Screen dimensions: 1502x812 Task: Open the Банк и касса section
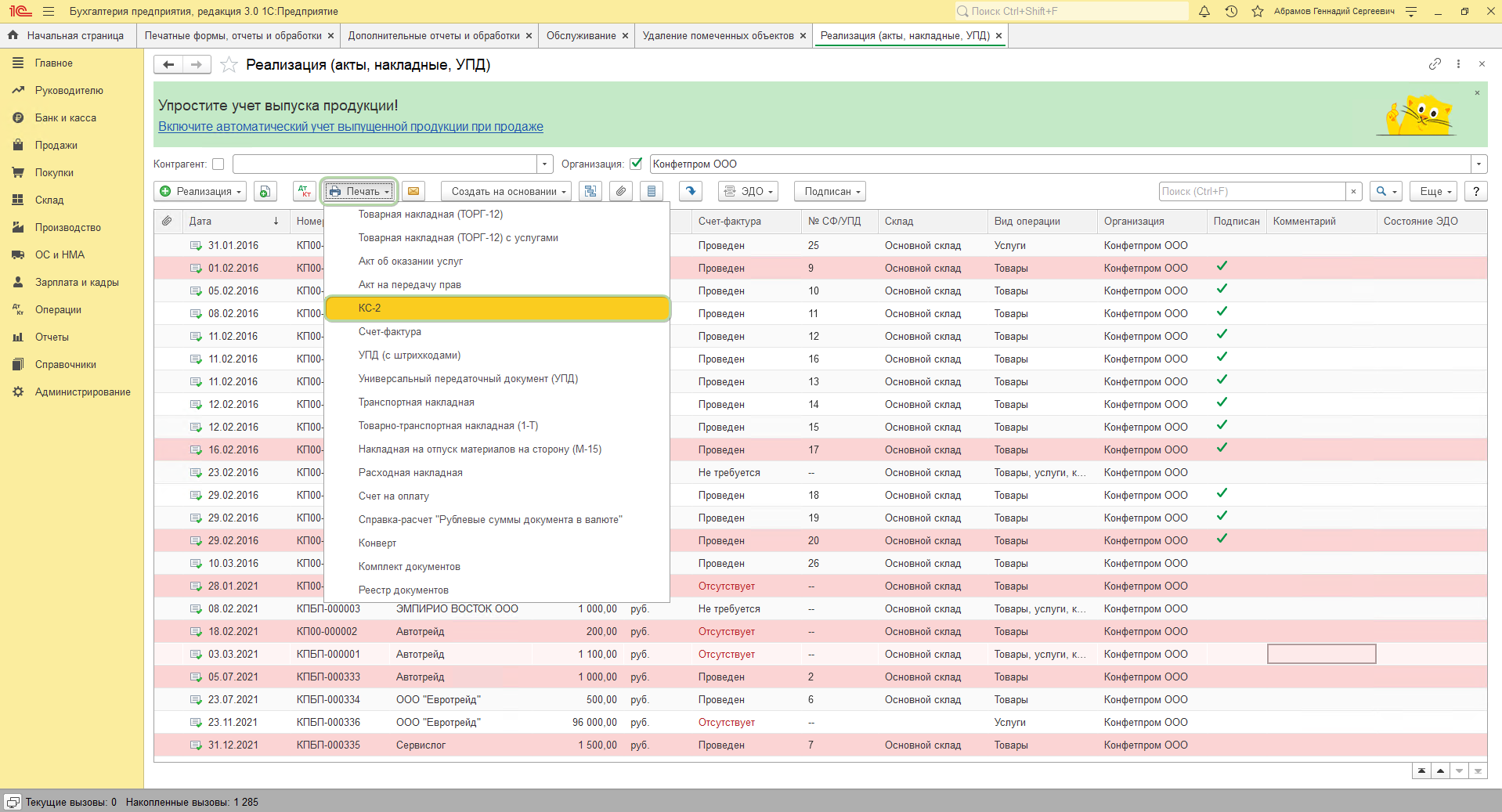coord(66,118)
